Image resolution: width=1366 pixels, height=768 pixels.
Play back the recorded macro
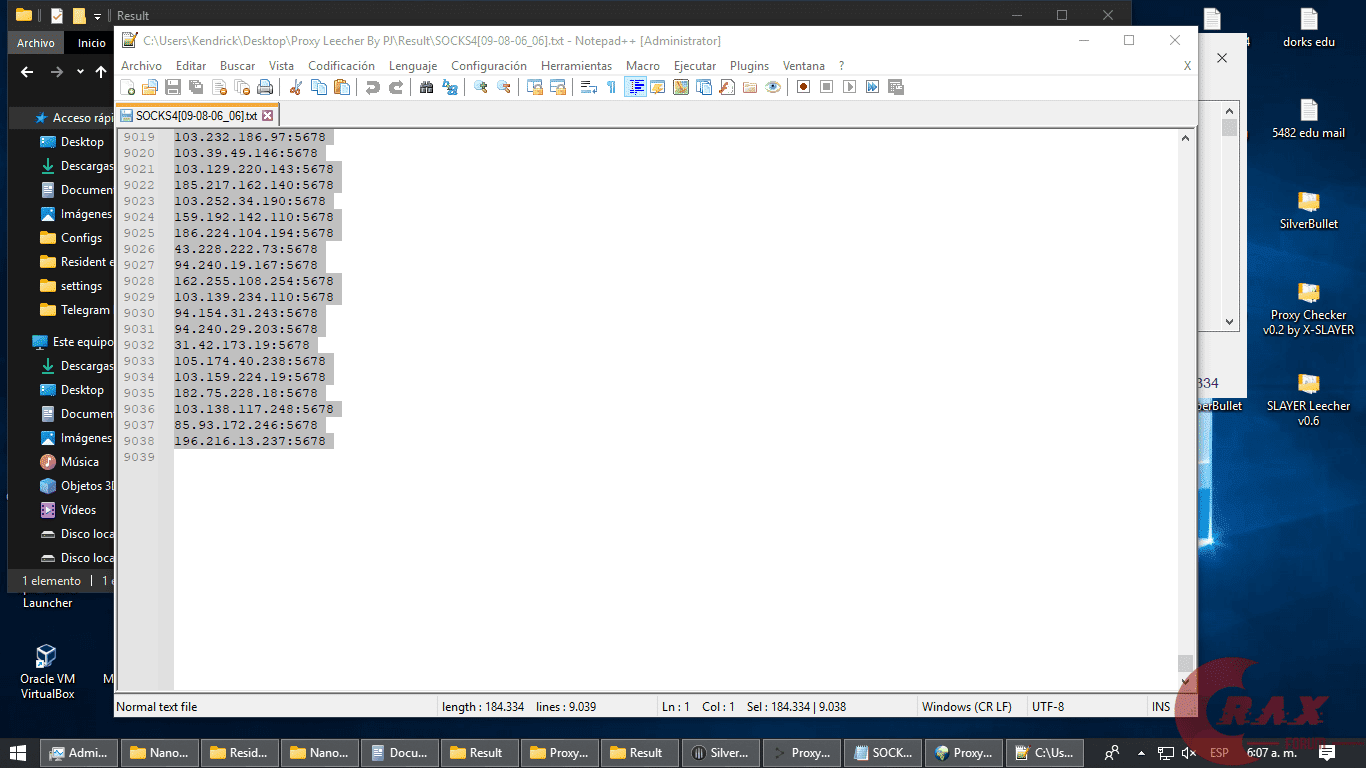pos(849,87)
